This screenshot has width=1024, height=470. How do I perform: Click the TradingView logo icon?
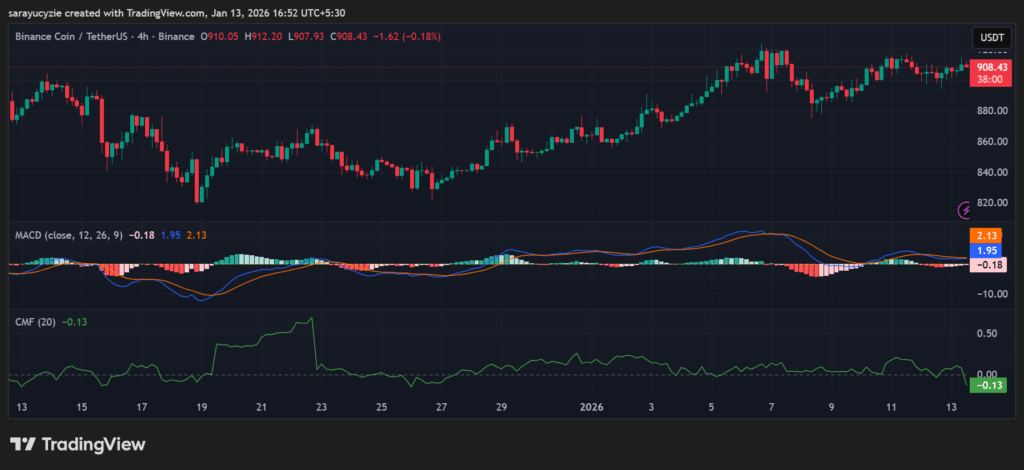(24, 444)
